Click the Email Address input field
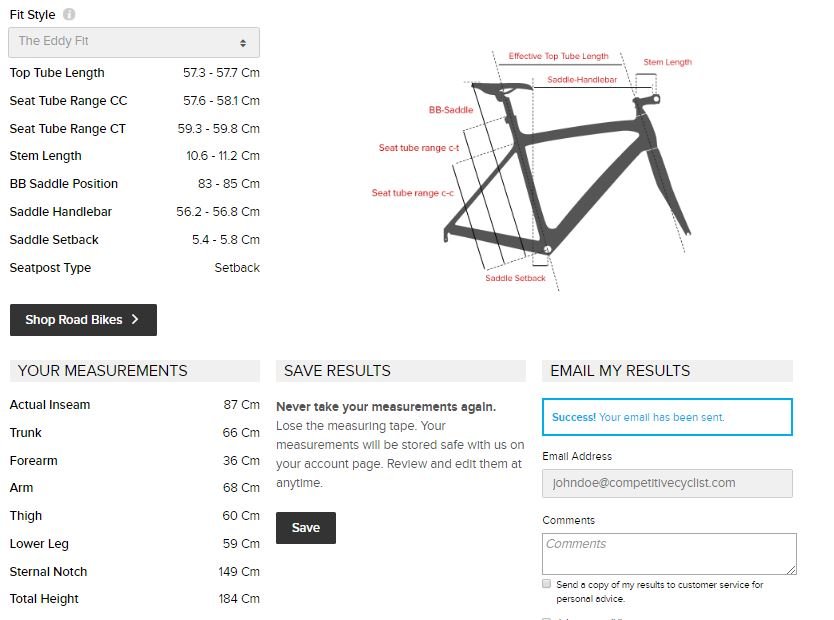The height and width of the screenshot is (620, 834). (667, 483)
